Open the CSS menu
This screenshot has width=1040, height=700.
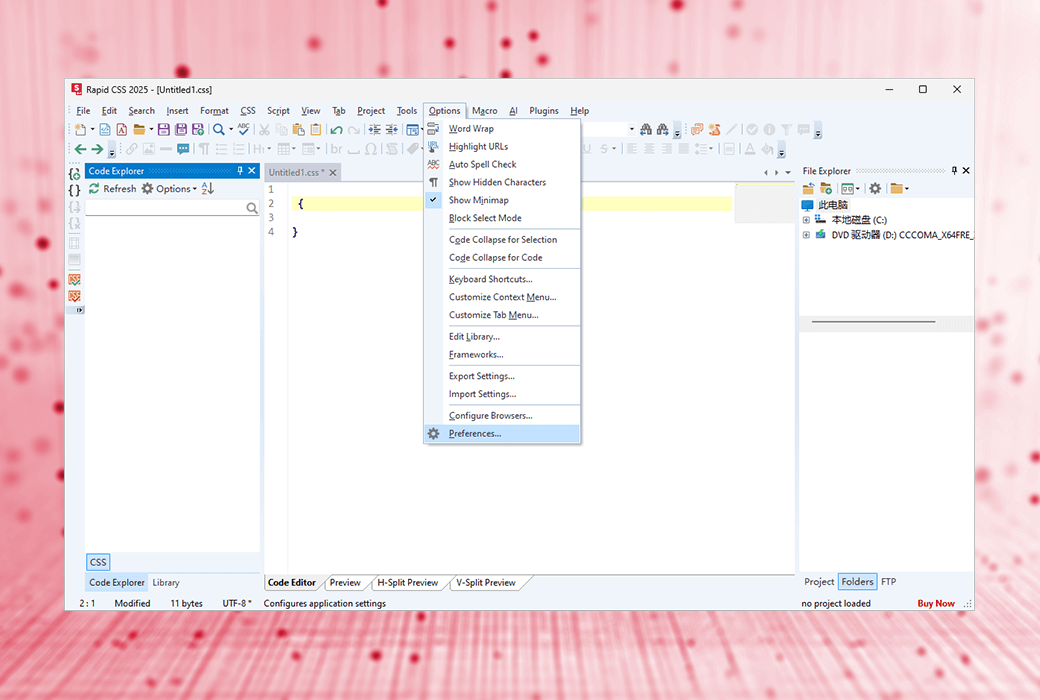pyautogui.click(x=248, y=111)
